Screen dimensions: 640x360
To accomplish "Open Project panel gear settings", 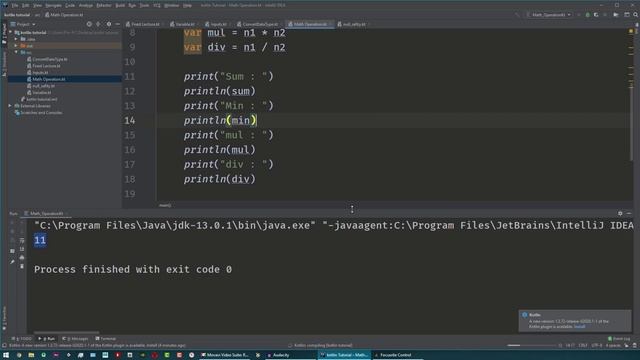I will click(109, 24).
